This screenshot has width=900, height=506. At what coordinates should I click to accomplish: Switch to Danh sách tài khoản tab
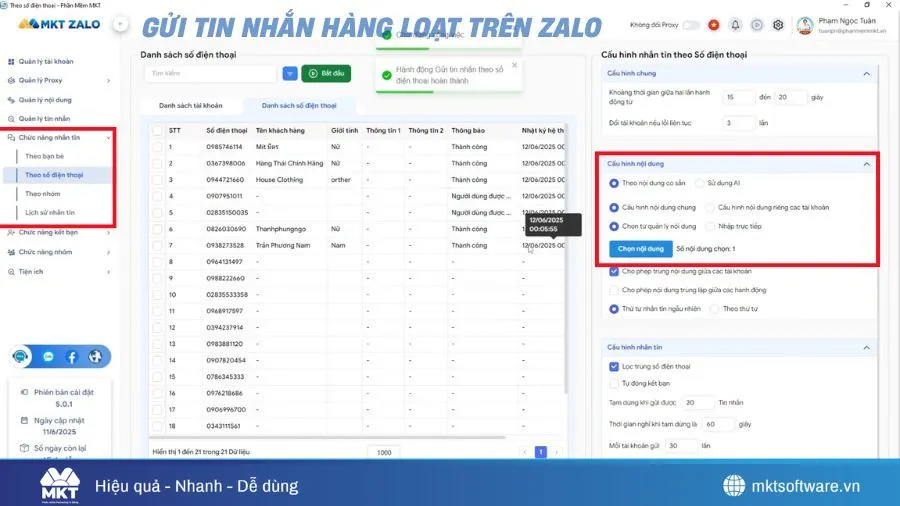point(191,106)
